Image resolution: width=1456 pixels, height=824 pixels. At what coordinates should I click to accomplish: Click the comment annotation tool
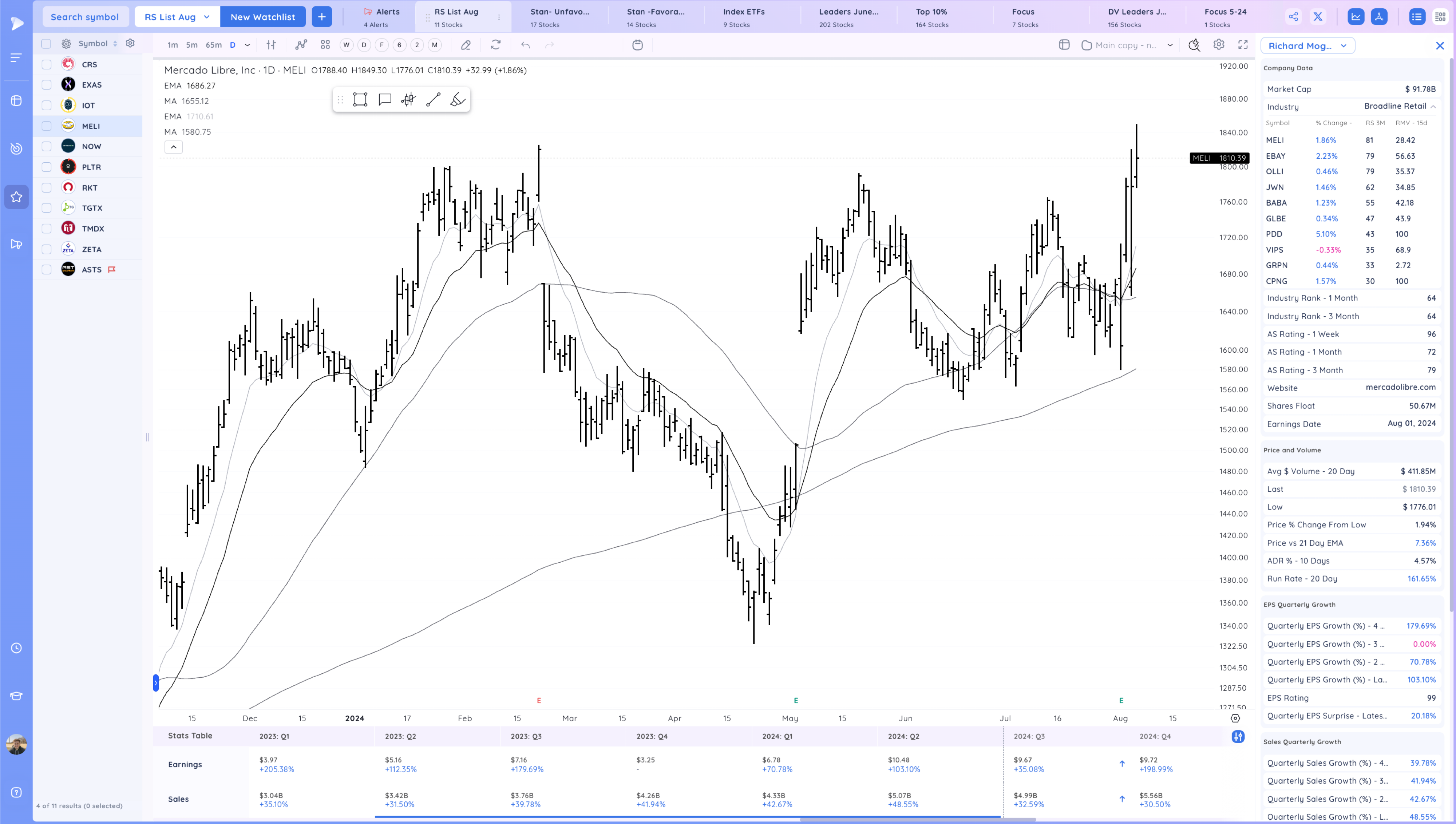click(x=385, y=100)
